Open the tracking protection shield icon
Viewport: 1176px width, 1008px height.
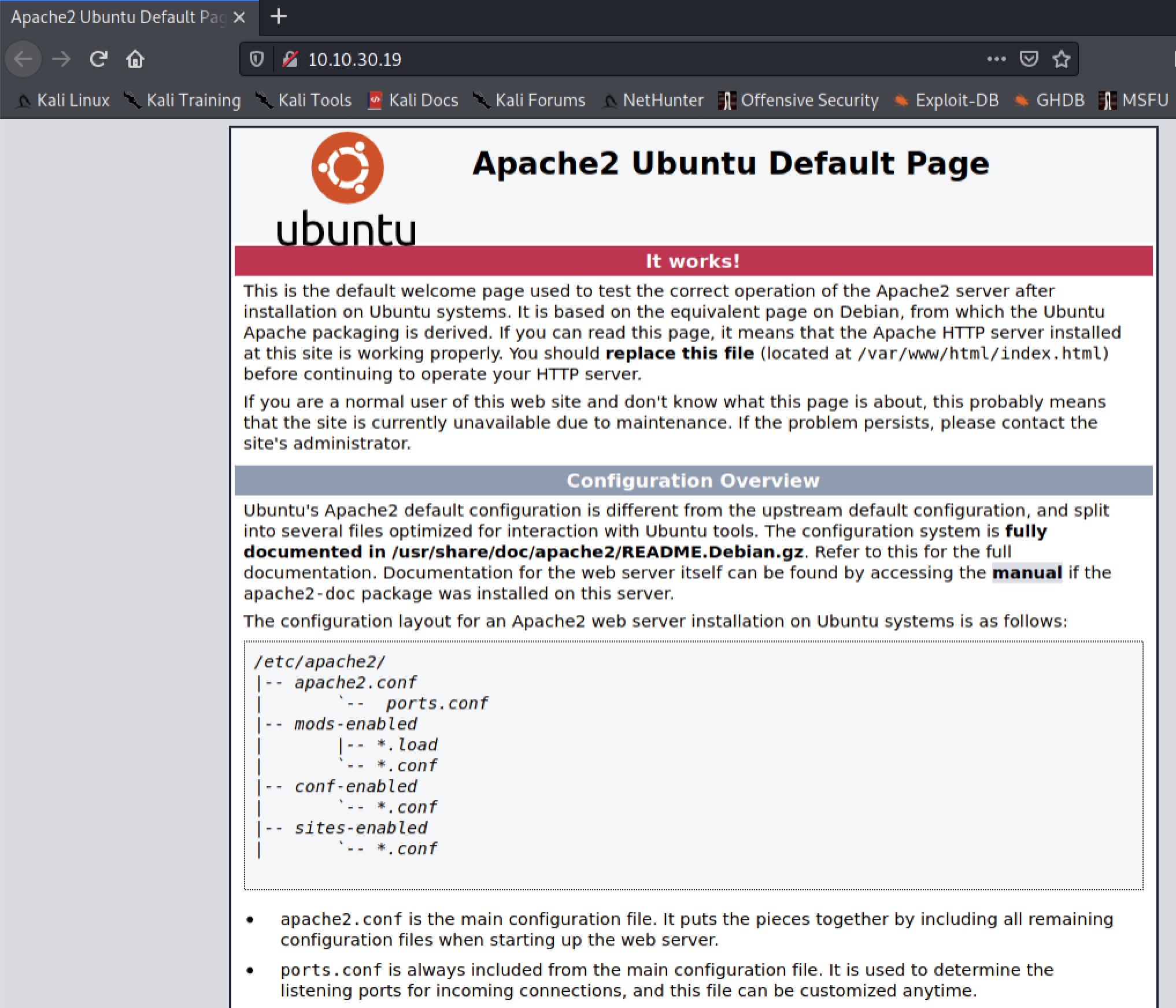(x=257, y=59)
